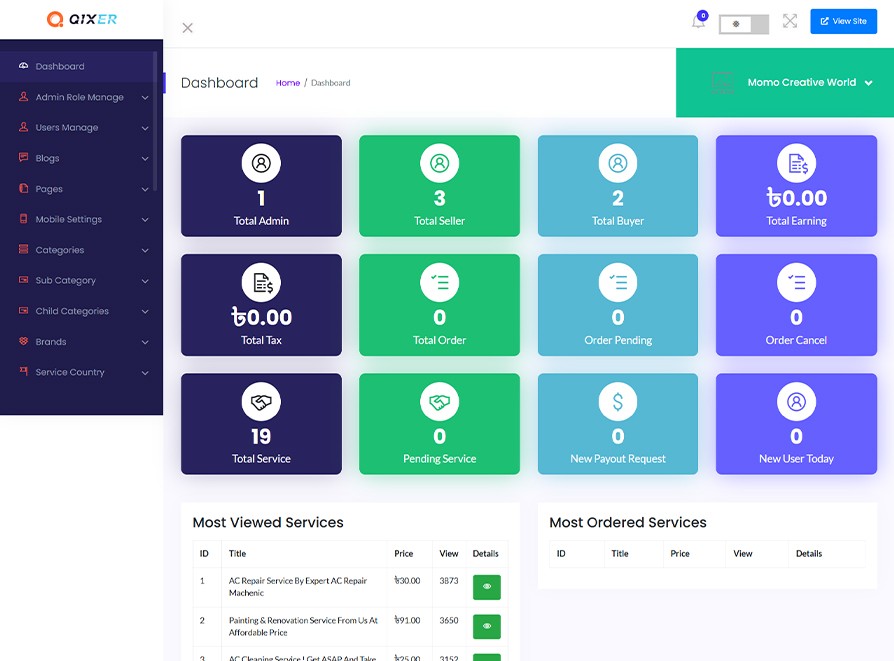Viewport: 894px width, 661px height.
Task: Click the New Payout Request dollar icon
Action: coord(618,402)
